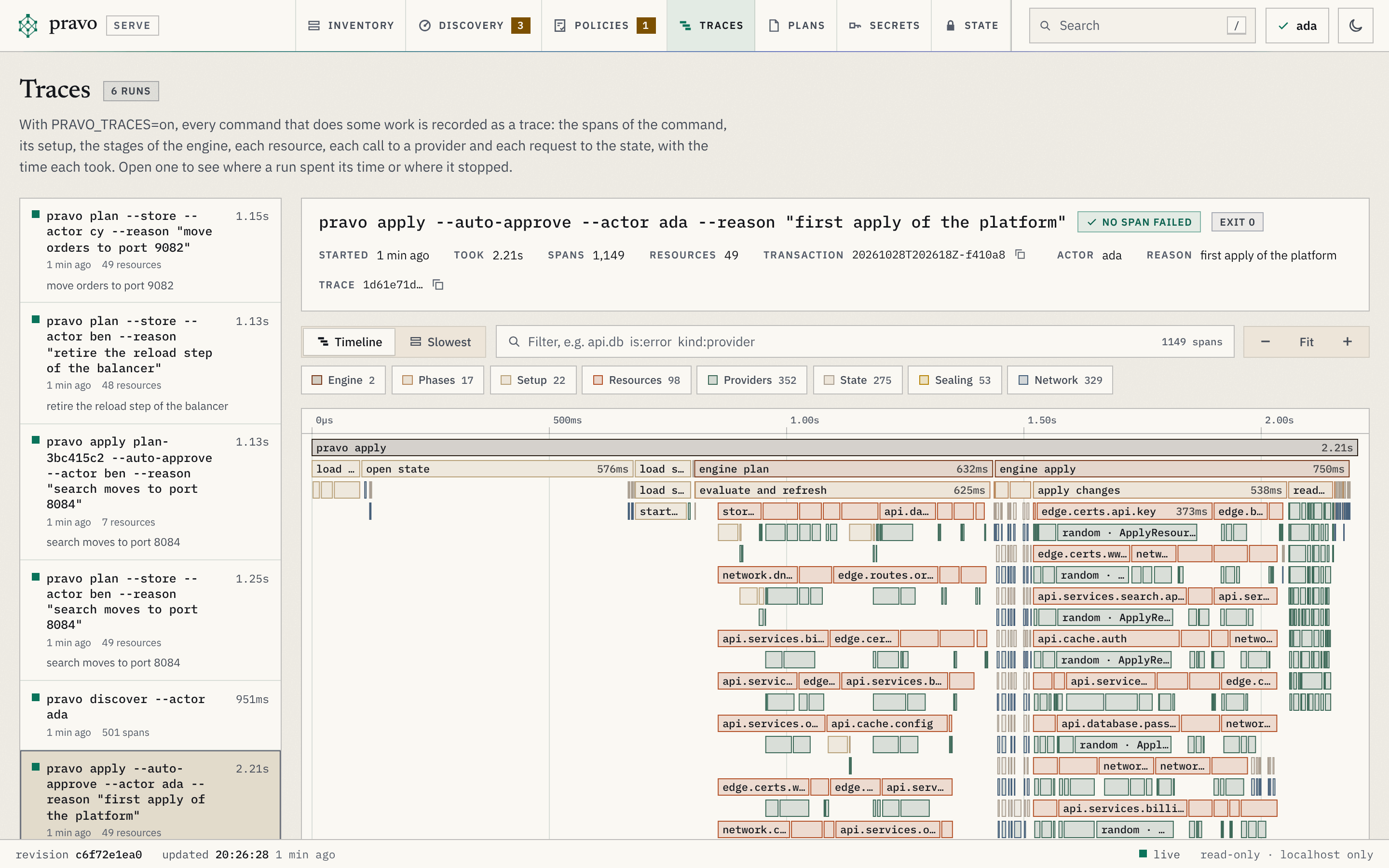Open the pravo apply plan-3bc415c2 trace

(x=150, y=492)
